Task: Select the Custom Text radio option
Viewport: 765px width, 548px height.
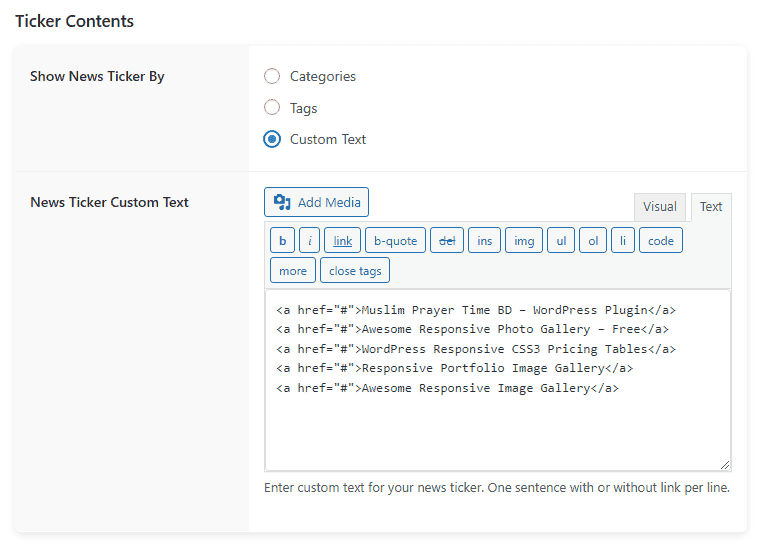Action: [x=272, y=139]
